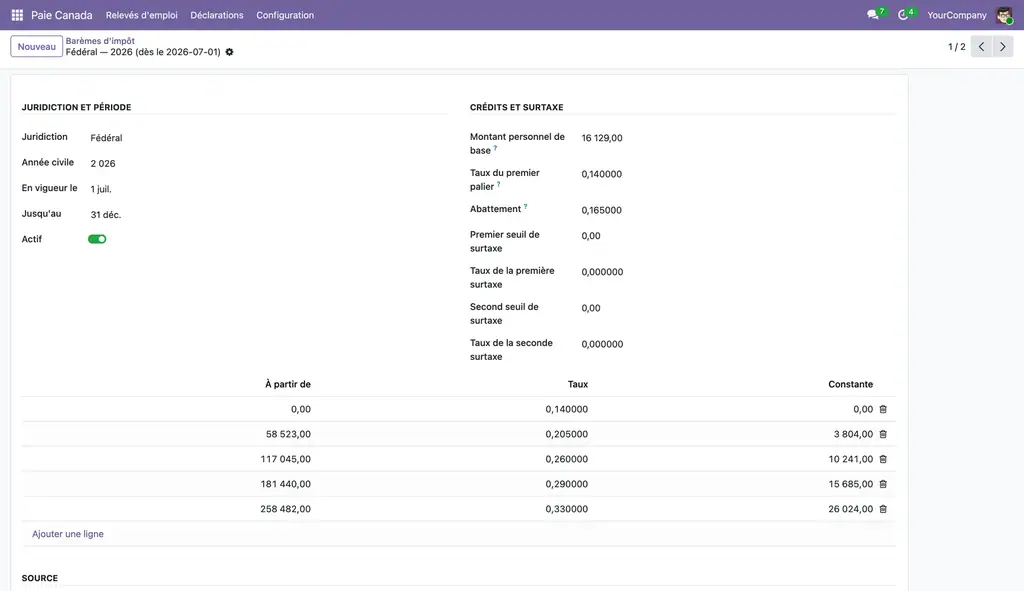
Task: Toggle the Actif switch off
Action: [x=97, y=239]
